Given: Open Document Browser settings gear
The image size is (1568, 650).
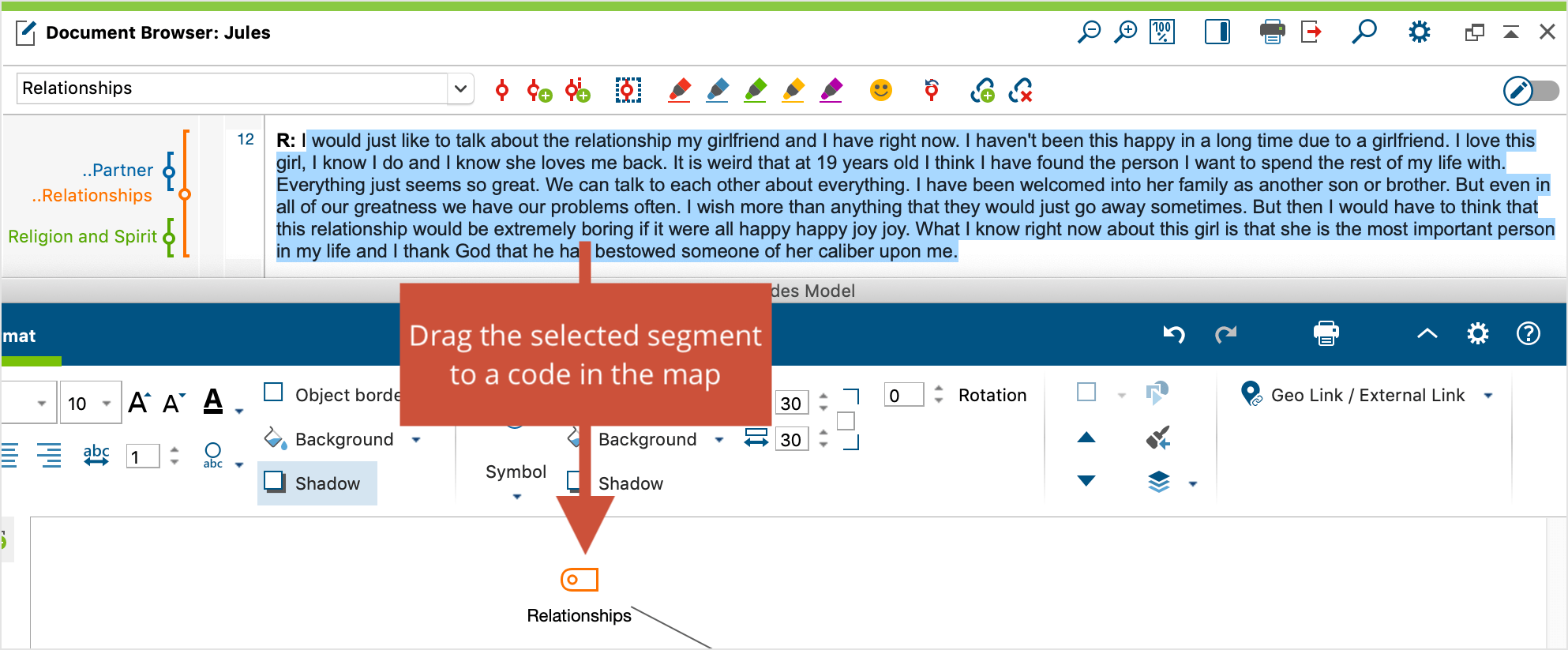Looking at the screenshot, I should pos(1420,32).
